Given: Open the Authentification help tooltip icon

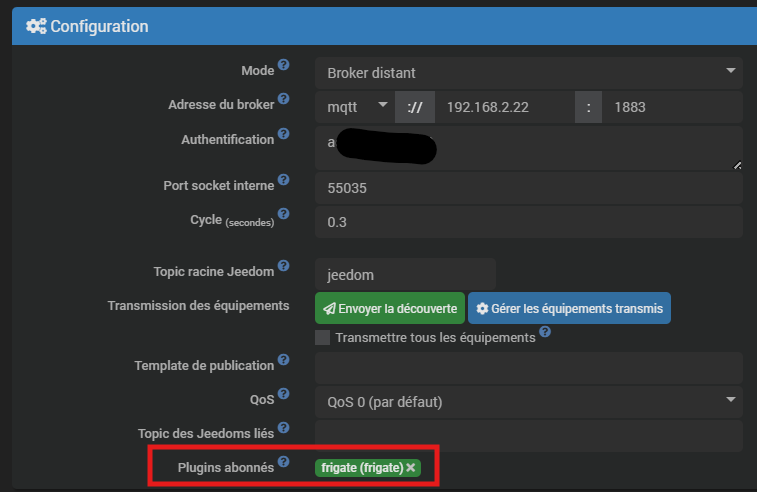Looking at the screenshot, I should point(283,134).
